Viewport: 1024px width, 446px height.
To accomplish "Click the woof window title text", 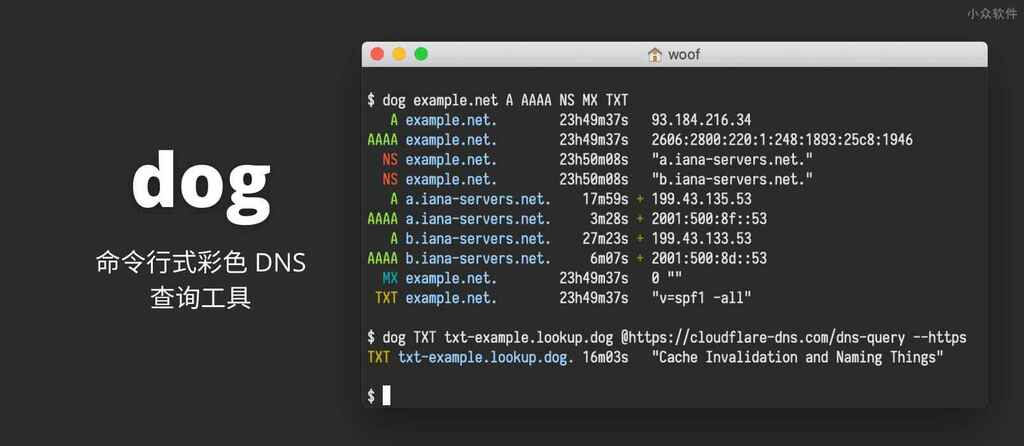I will [684, 55].
